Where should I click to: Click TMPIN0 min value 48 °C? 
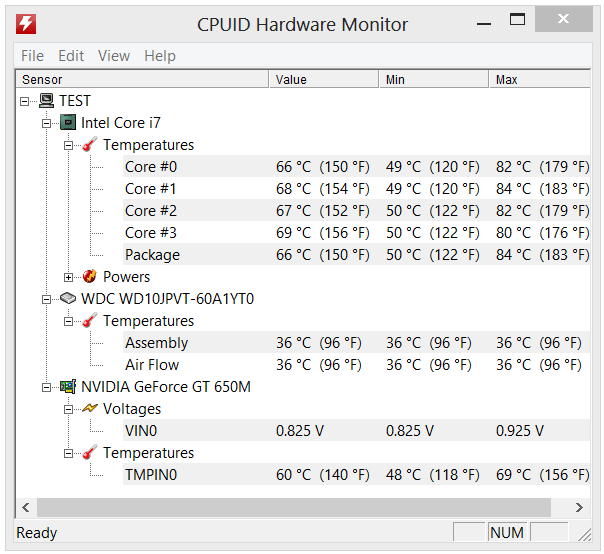tap(403, 475)
